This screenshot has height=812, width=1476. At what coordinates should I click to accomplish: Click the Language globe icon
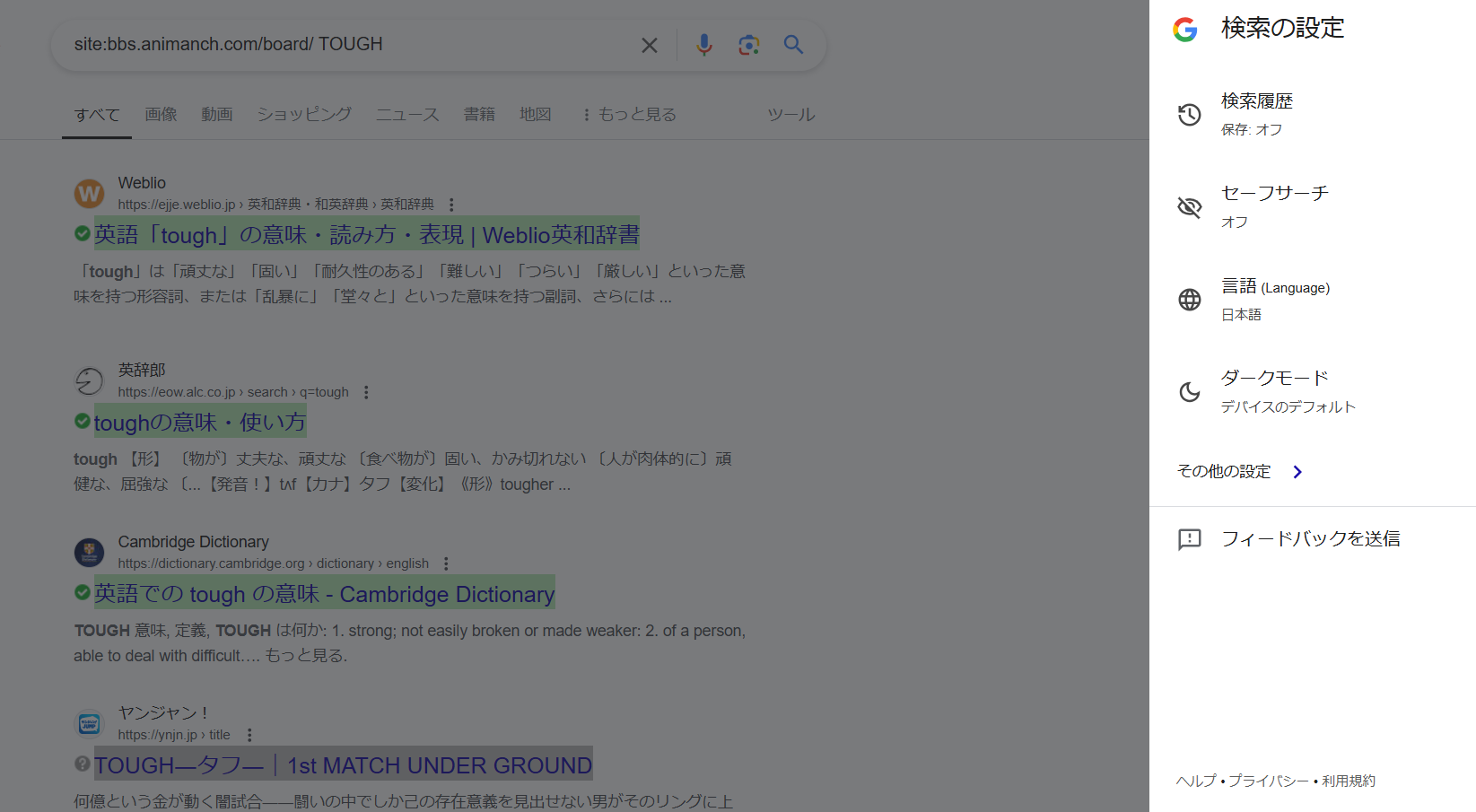[1190, 300]
